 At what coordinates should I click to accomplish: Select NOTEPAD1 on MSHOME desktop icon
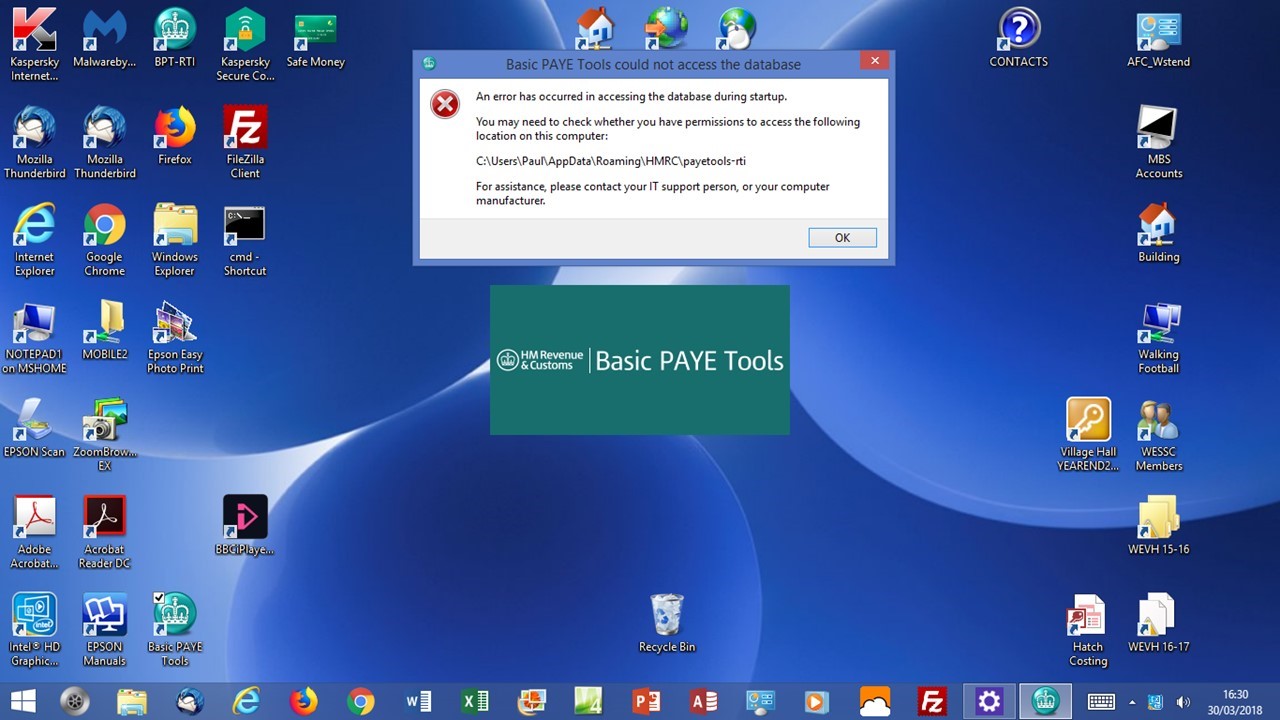[35, 338]
